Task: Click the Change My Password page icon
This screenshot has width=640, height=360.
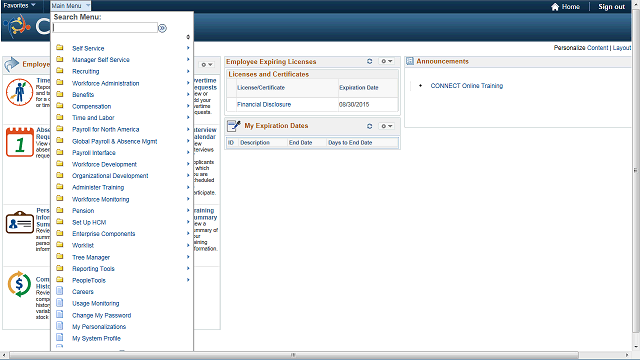Action: pyautogui.click(x=60, y=315)
